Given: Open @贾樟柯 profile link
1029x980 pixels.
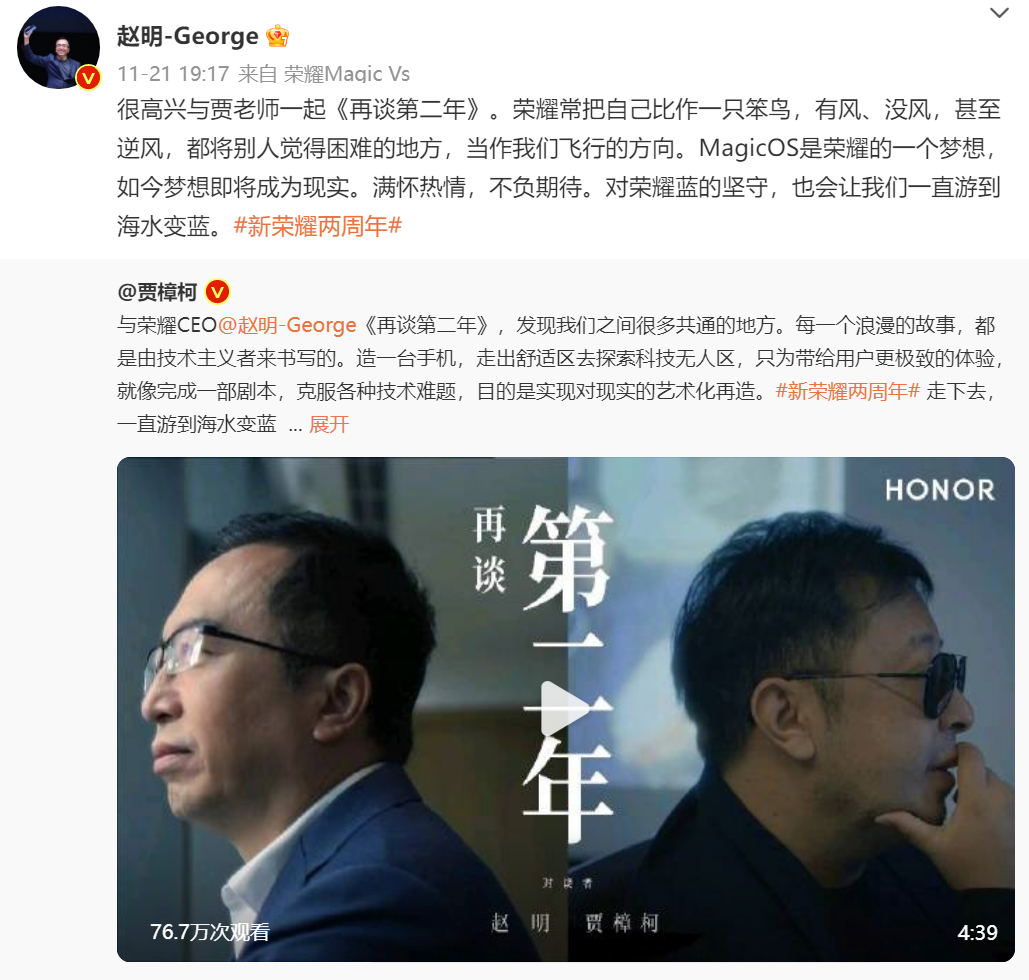Looking at the screenshot, I should (x=157, y=291).
